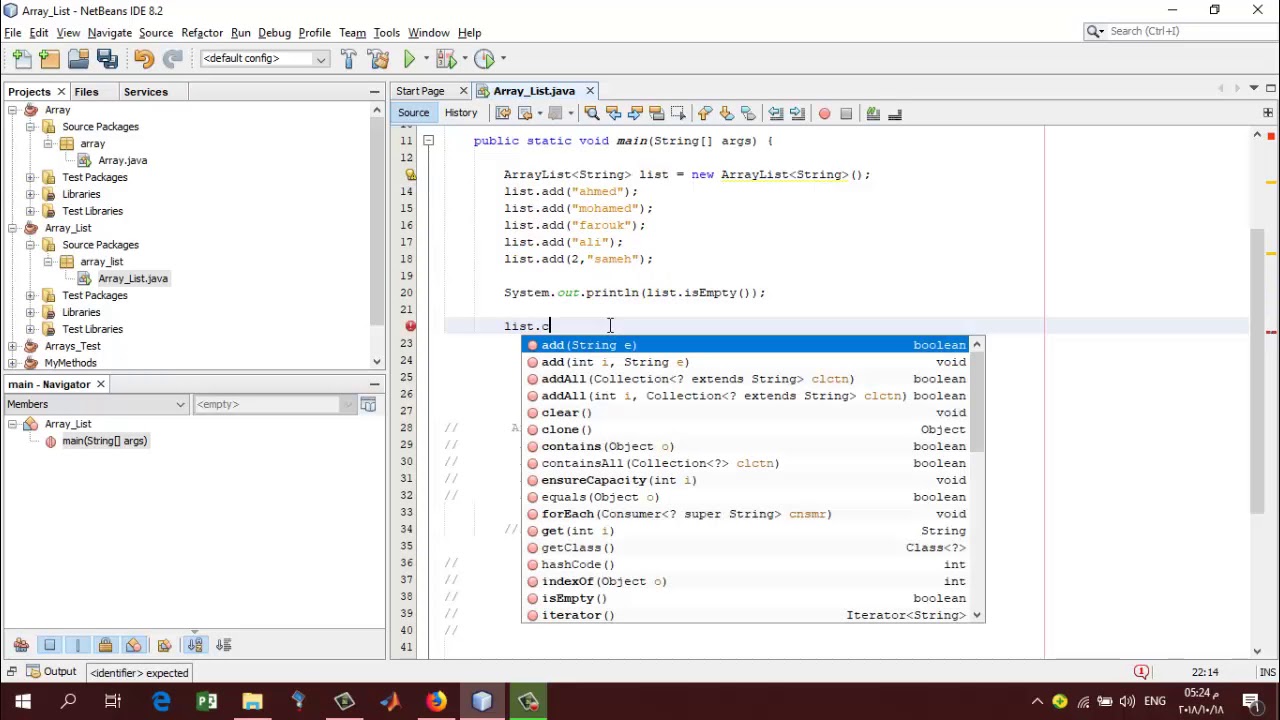This screenshot has width=1280, height=720.
Task: Click the red error glyph on line 22
Action: coord(410,326)
